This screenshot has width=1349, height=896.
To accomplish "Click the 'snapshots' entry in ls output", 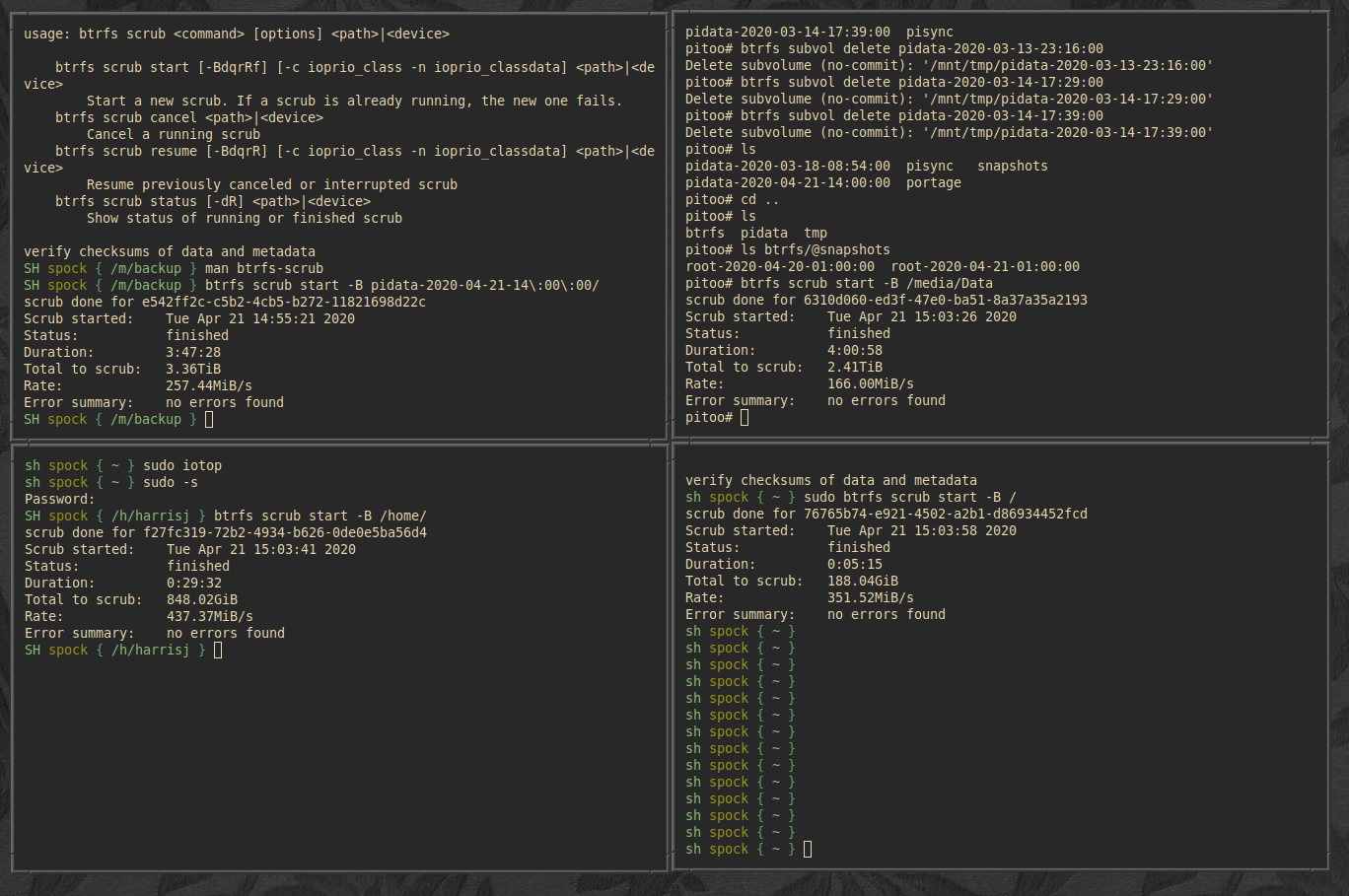I will pos(1012,166).
